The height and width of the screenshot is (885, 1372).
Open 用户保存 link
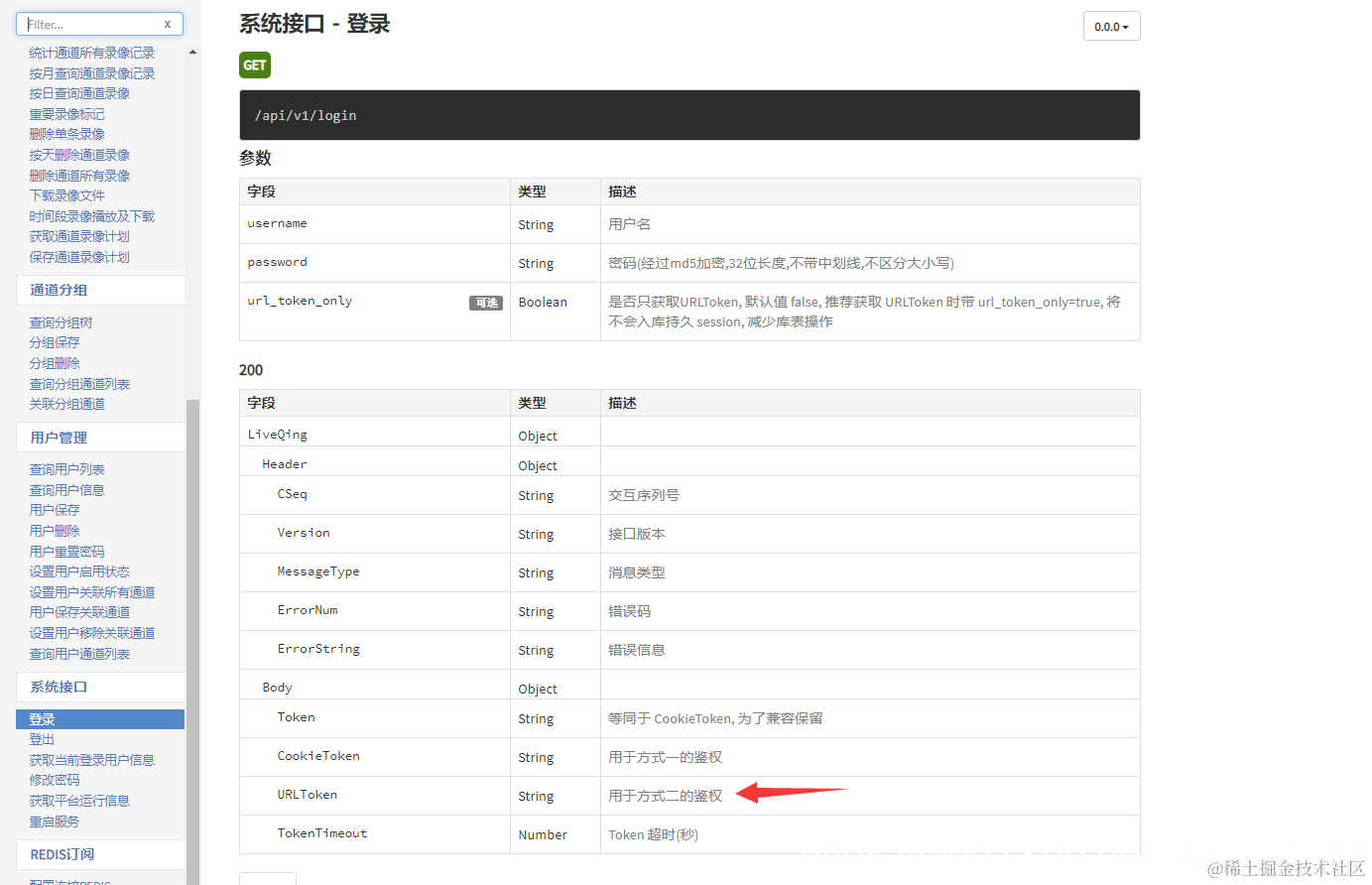click(55, 510)
